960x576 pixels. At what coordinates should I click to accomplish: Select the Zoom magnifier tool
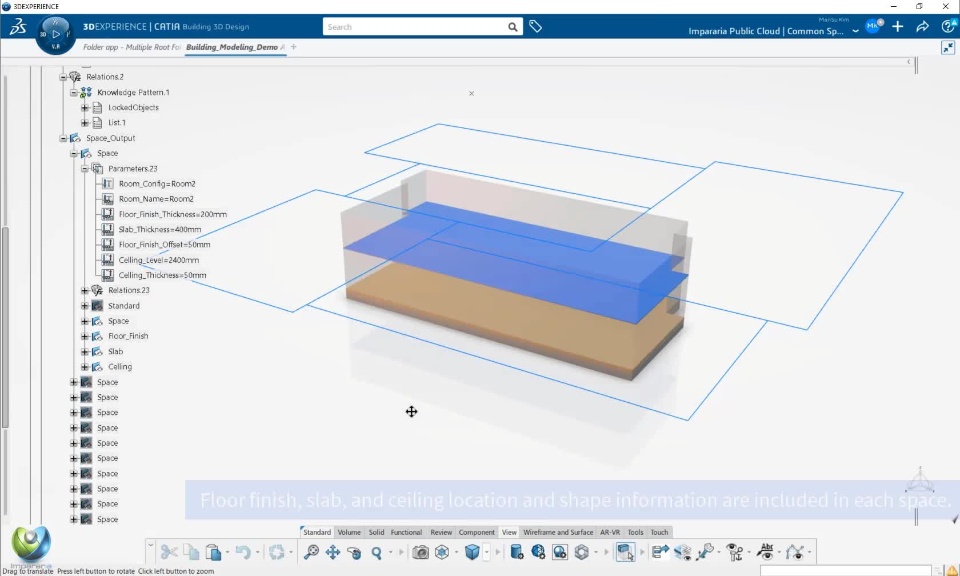pyautogui.click(x=377, y=552)
